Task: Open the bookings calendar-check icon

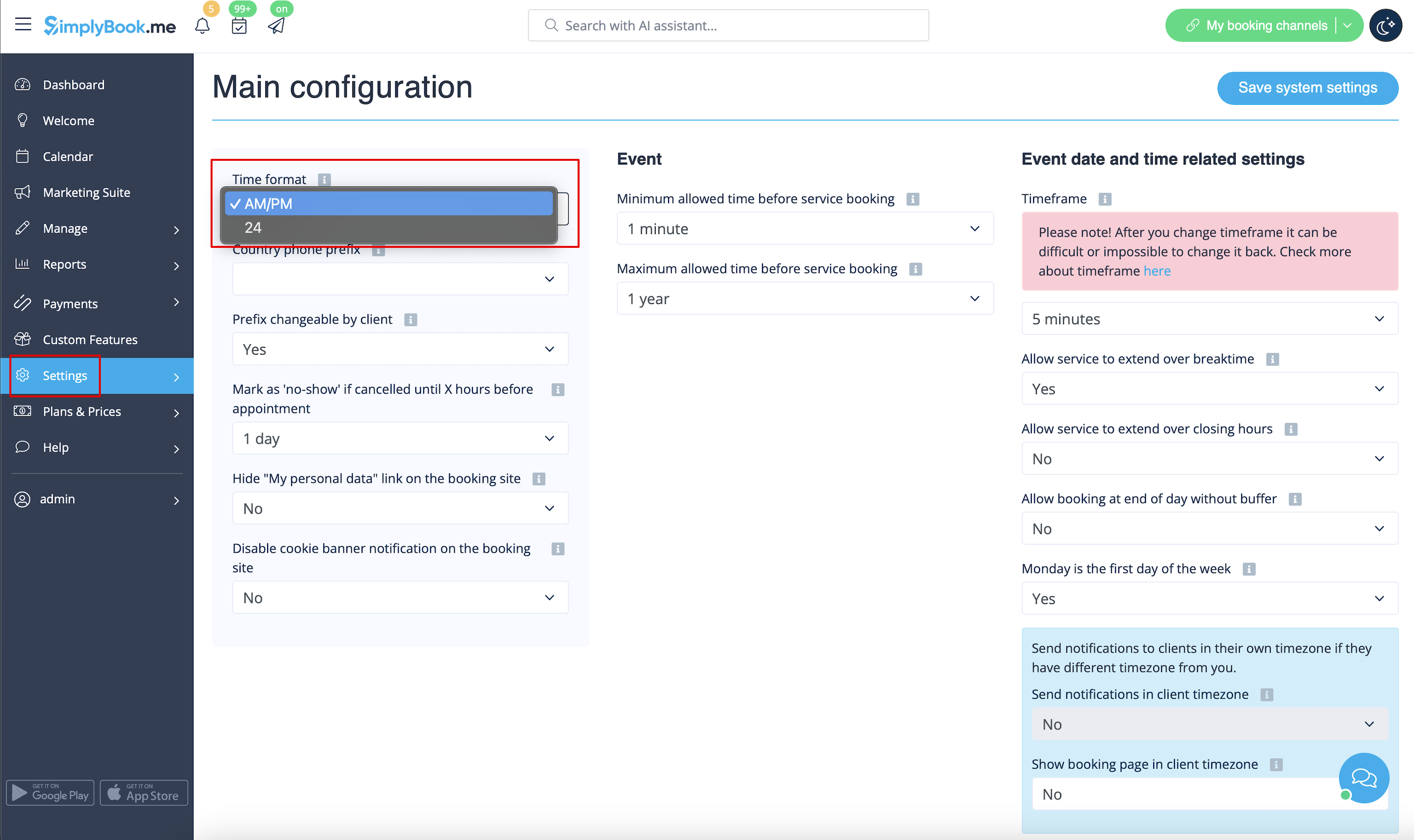Action: tap(239, 26)
